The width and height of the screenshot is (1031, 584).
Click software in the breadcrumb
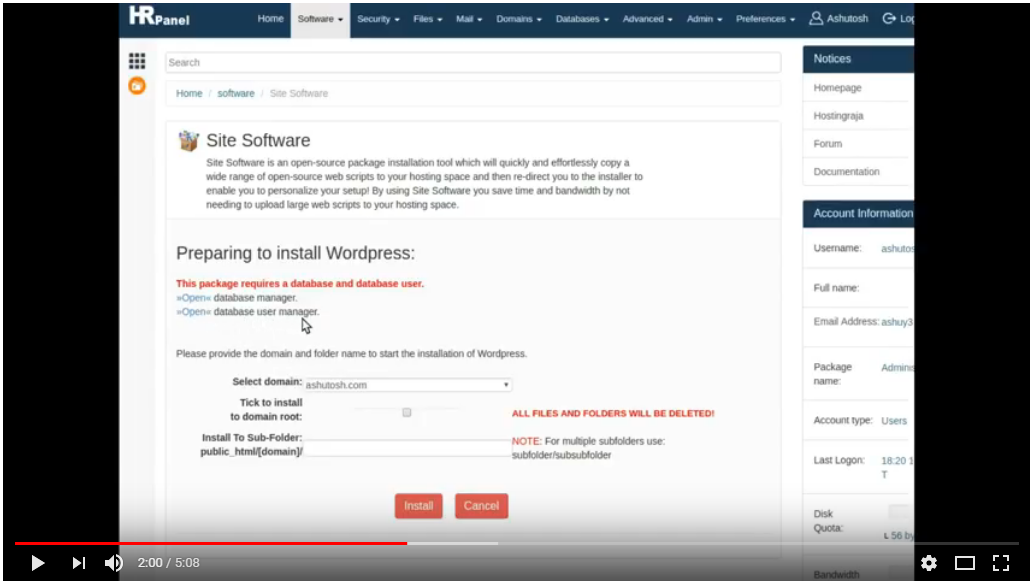pos(236,93)
